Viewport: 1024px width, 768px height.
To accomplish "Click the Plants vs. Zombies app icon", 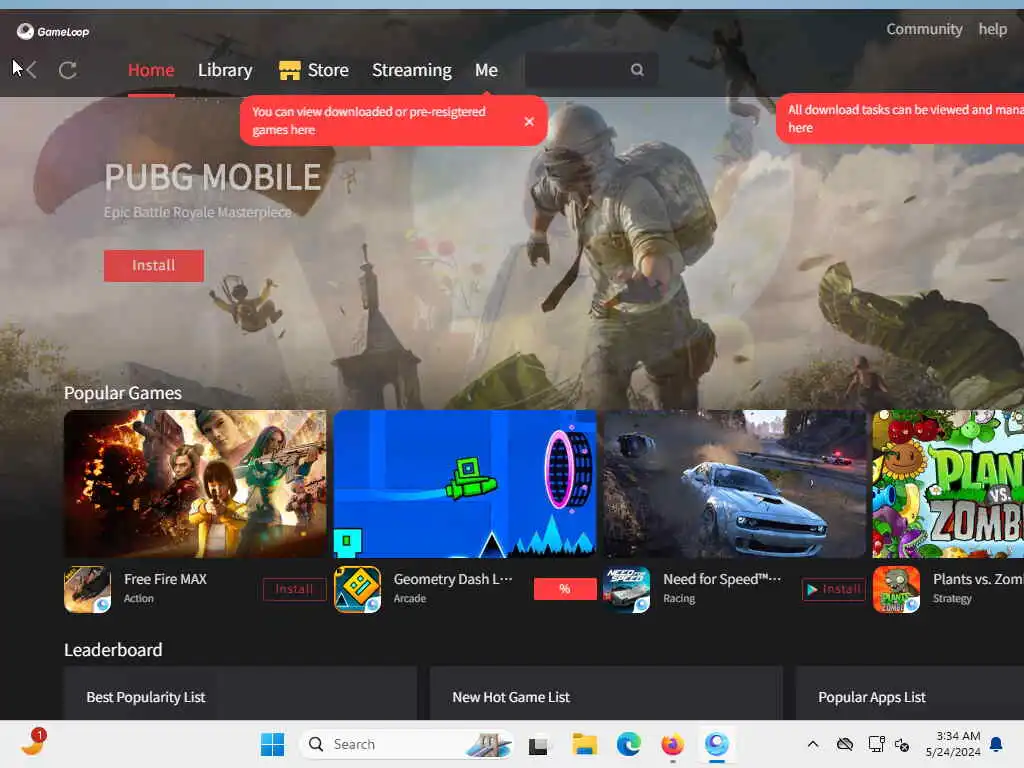I will coord(896,589).
